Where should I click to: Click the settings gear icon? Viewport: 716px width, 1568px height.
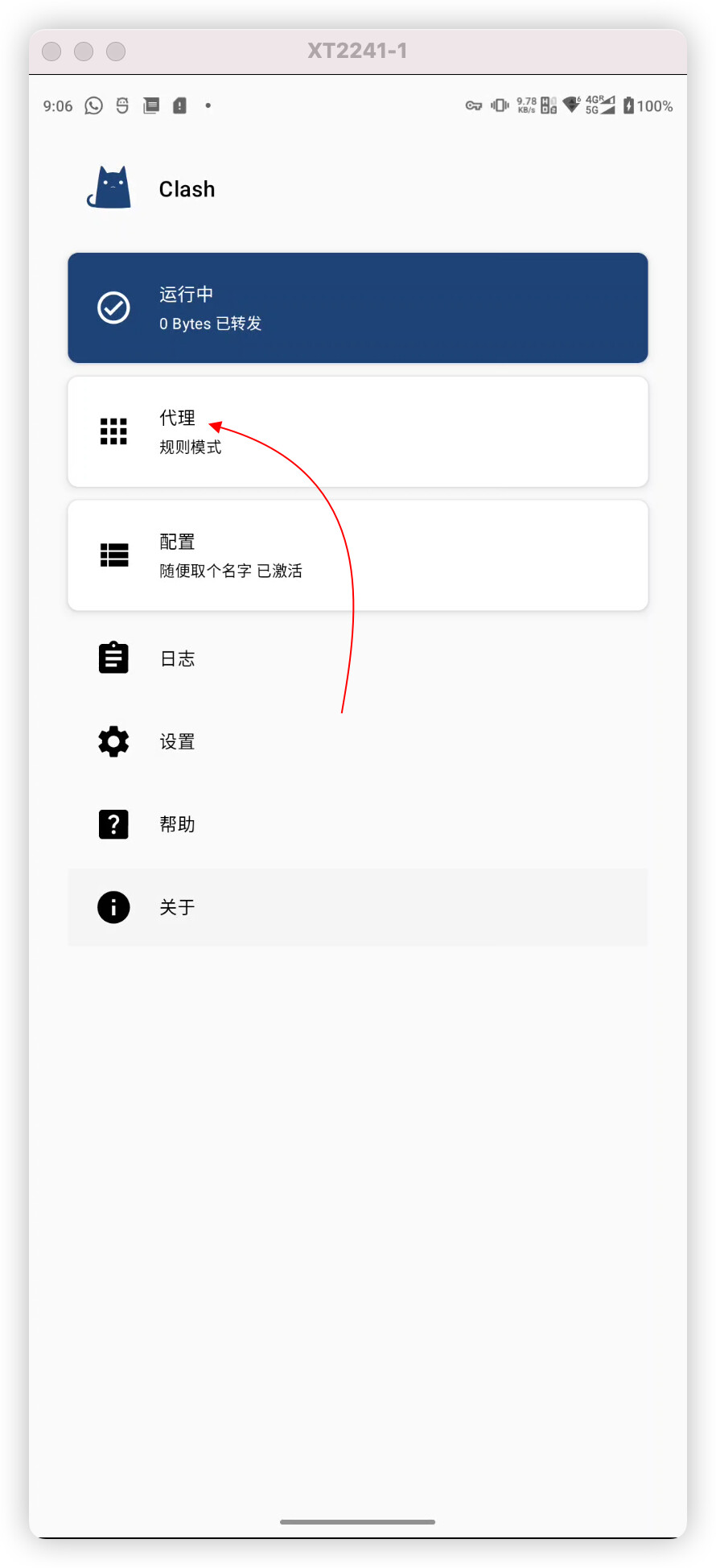pos(113,741)
